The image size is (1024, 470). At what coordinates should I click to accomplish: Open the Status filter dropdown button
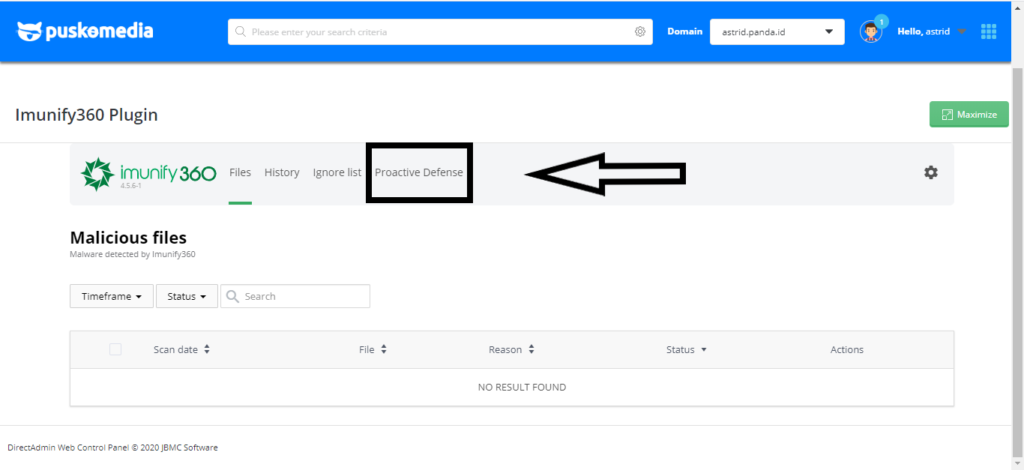(x=186, y=297)
